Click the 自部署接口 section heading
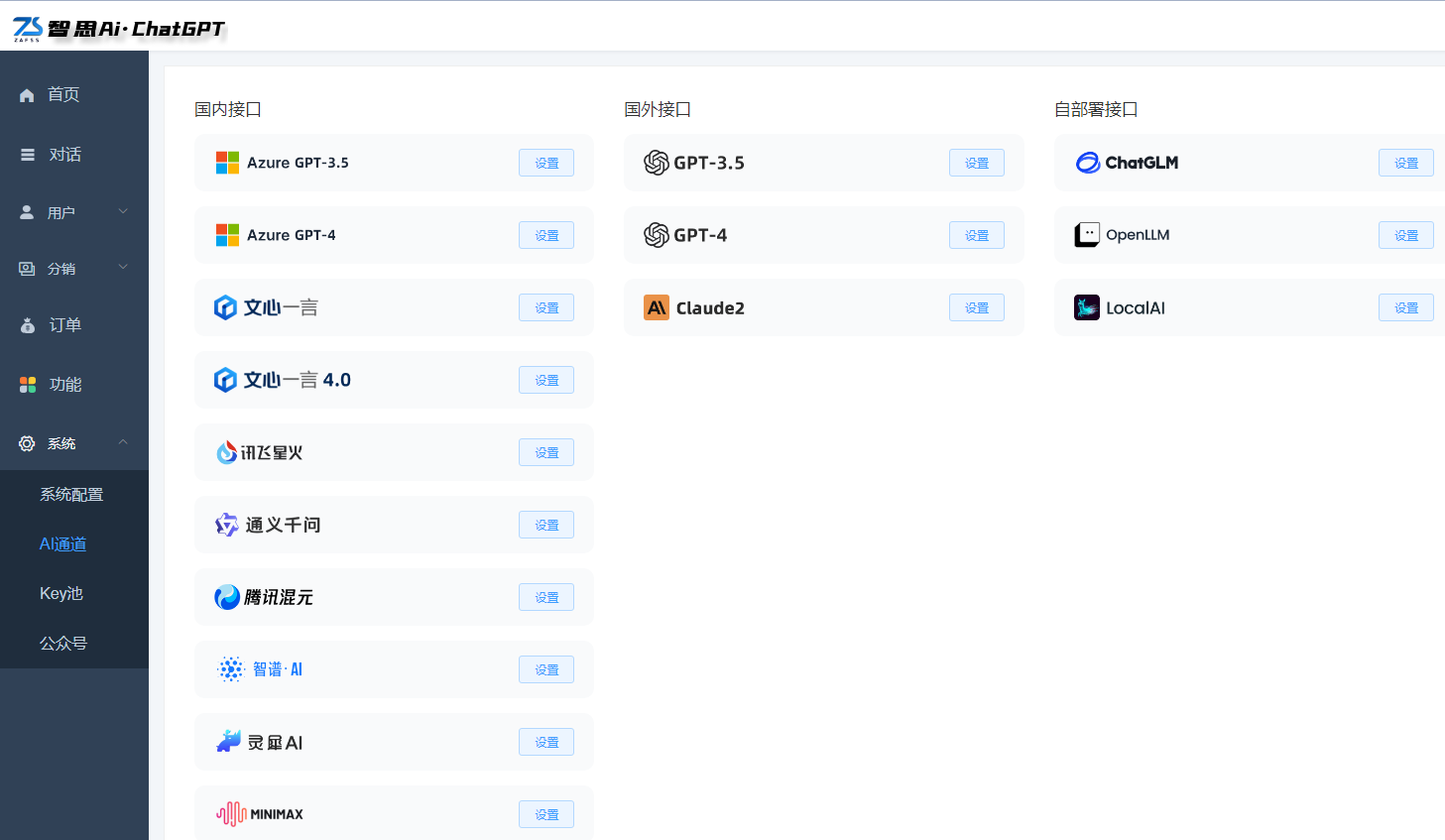 pos(1096,109)
